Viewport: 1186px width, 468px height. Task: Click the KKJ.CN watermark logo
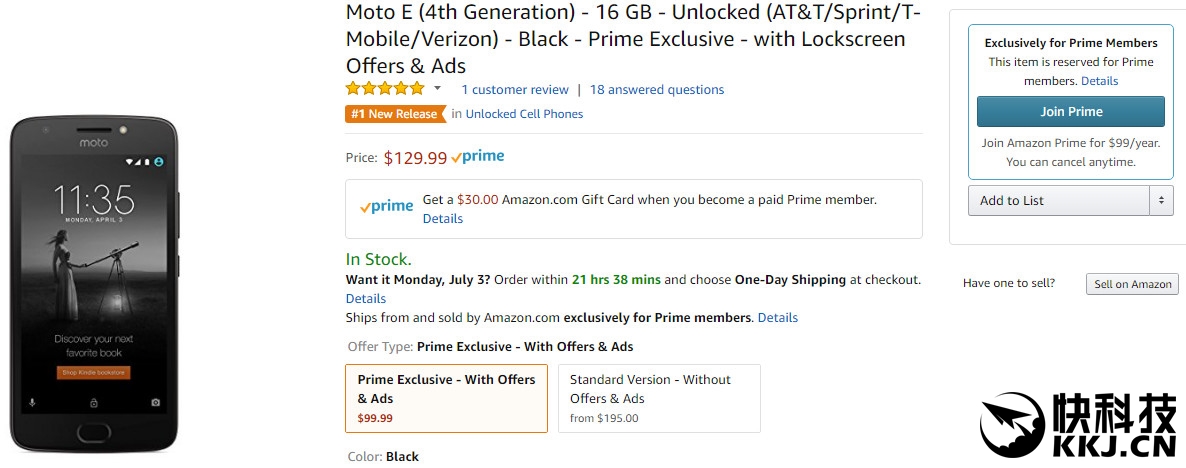(1078, 425)
